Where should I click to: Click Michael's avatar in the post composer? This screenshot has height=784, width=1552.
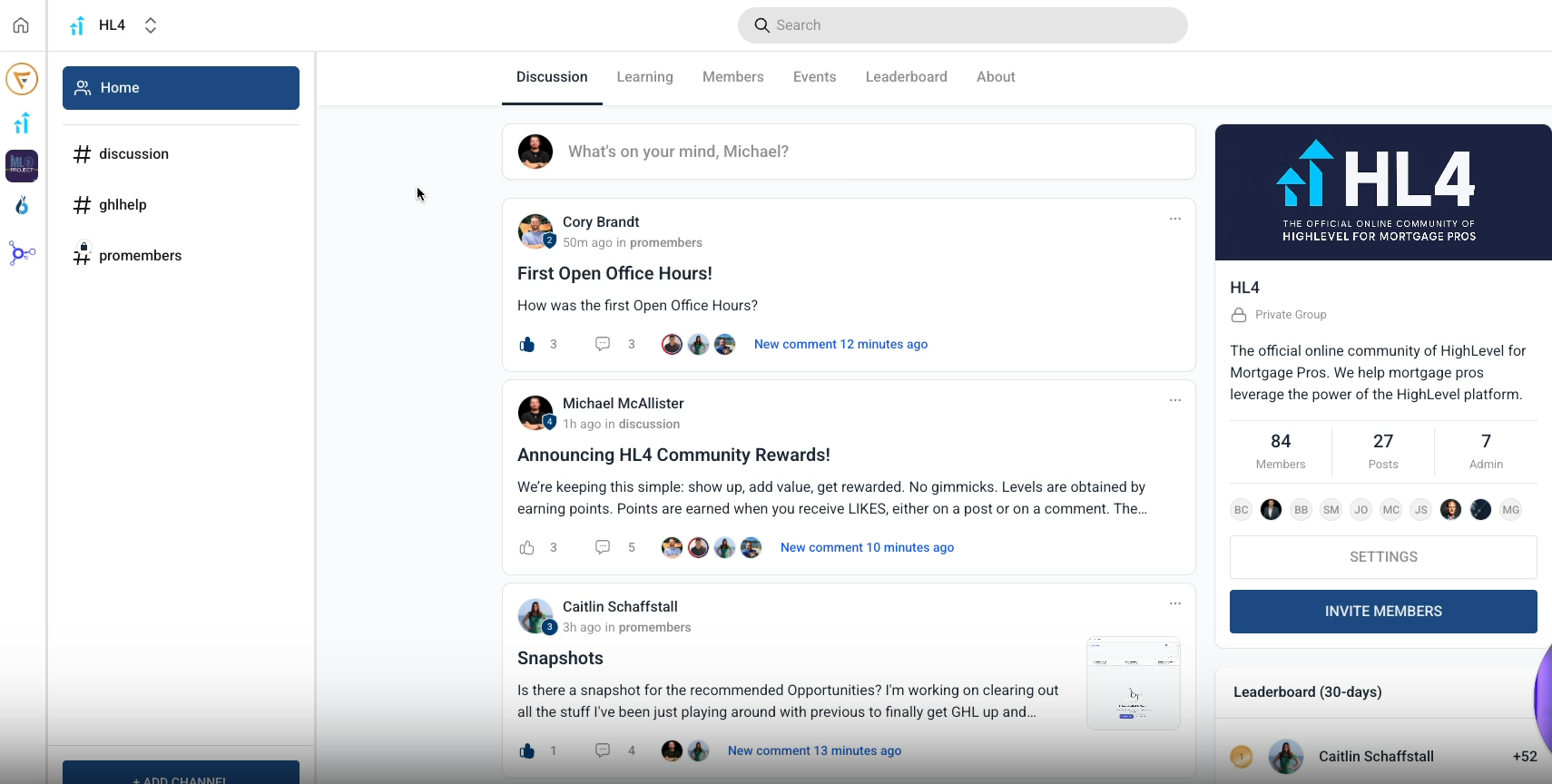535,152
